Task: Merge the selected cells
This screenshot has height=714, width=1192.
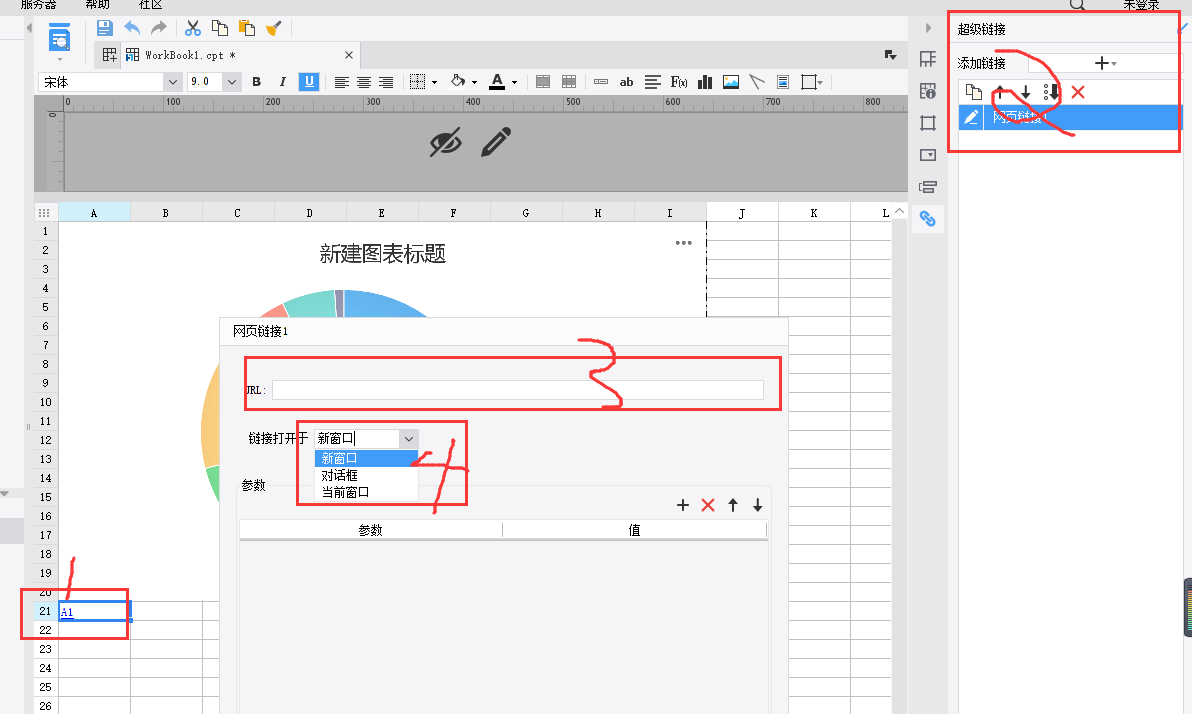Action: (x=543, y=82)
